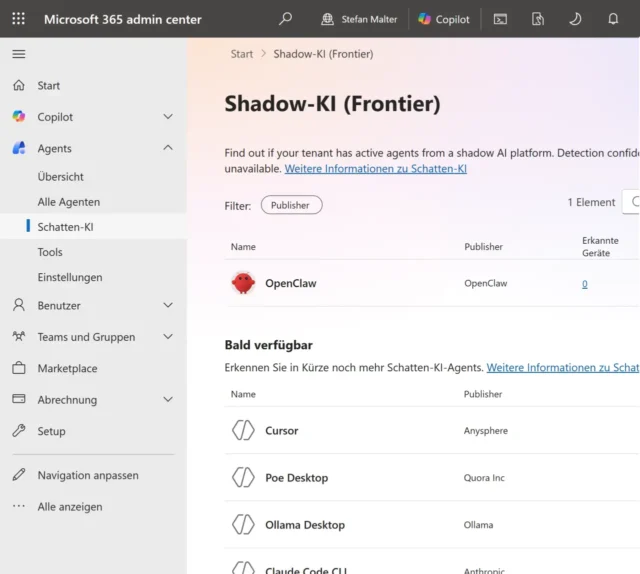Click the Cursor row name

[x=282, y=431]
